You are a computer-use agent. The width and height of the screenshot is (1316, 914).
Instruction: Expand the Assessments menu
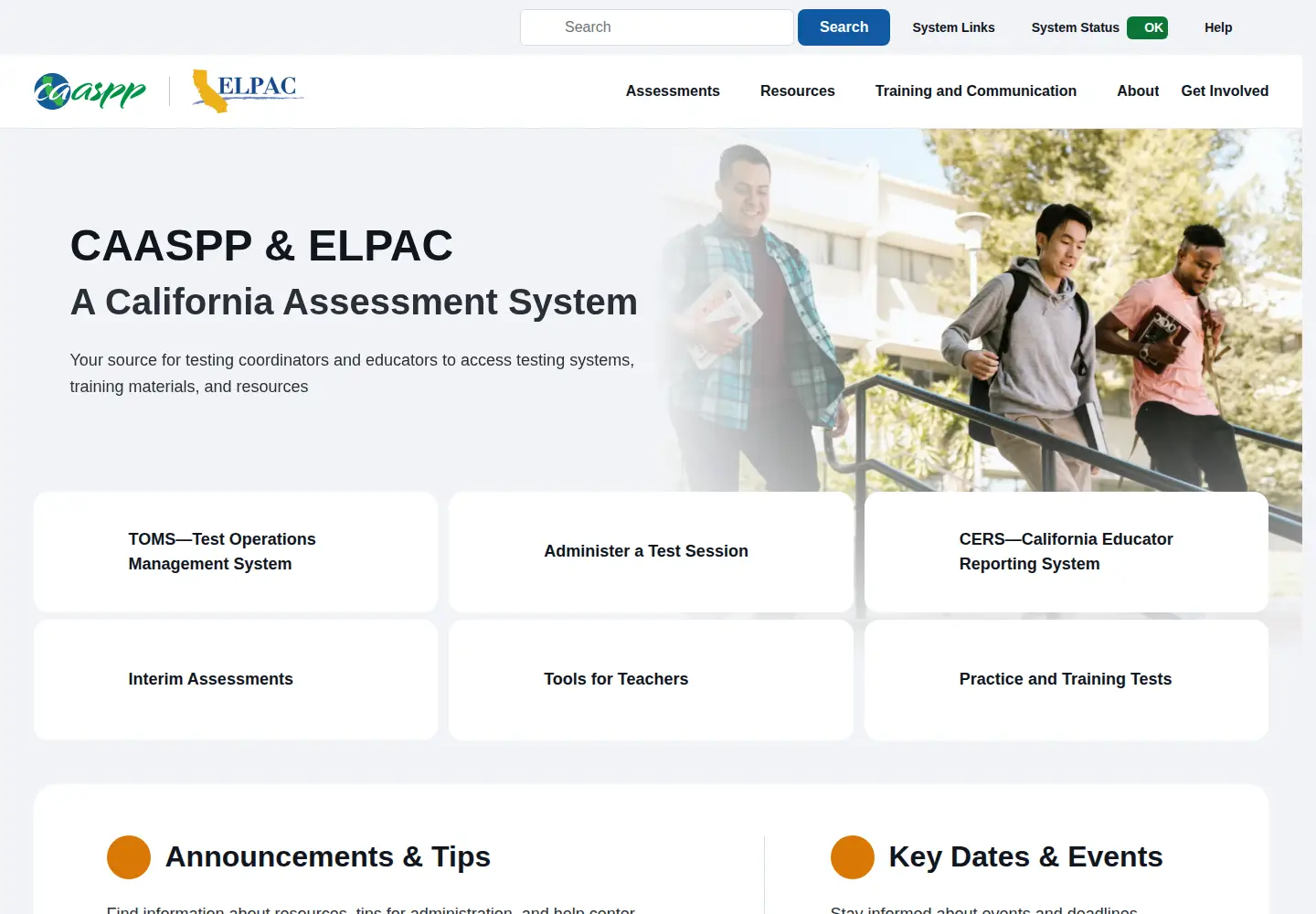click(673, 91)
